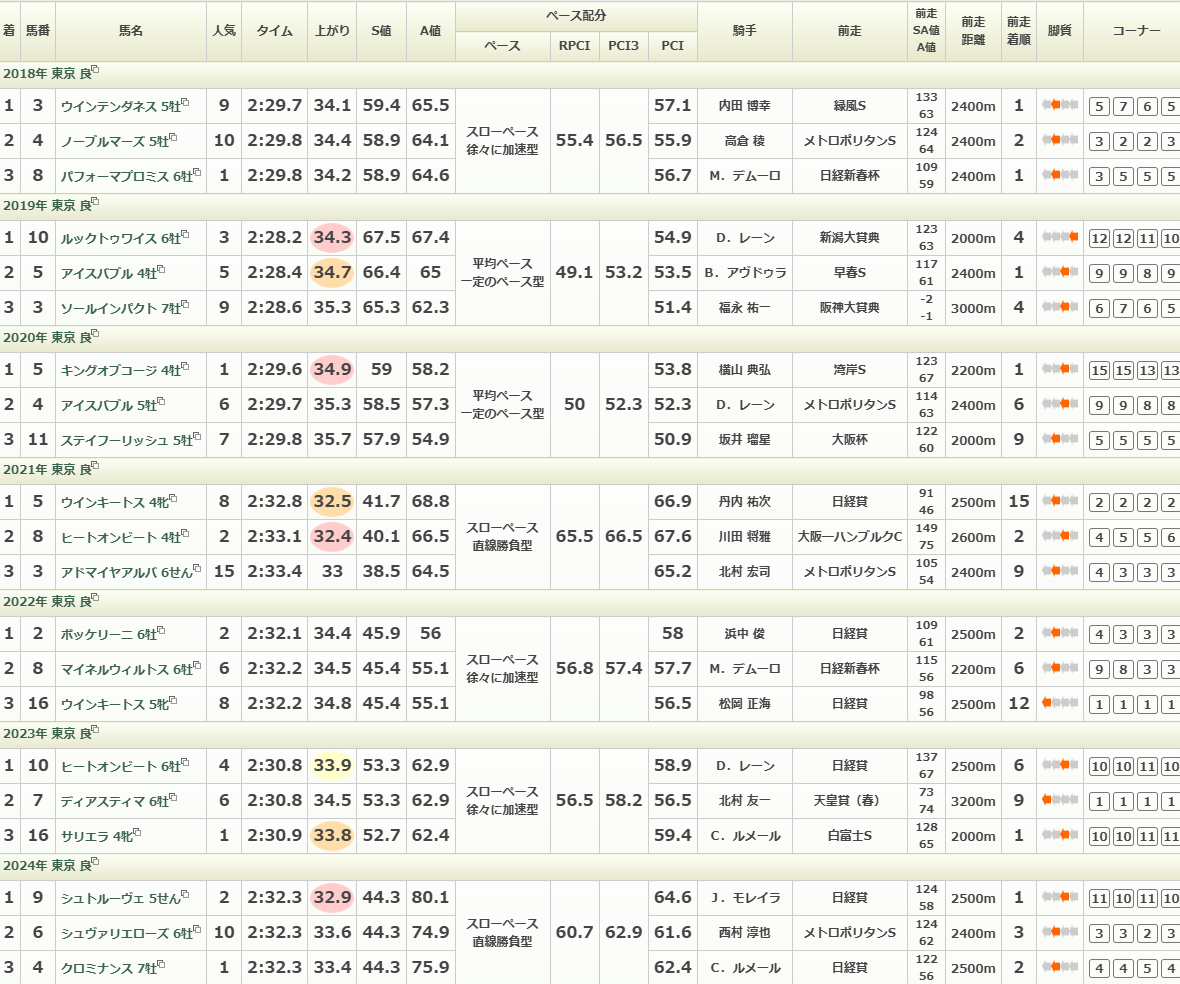Open the popup icon next to 2019年 東京 良

96,203
